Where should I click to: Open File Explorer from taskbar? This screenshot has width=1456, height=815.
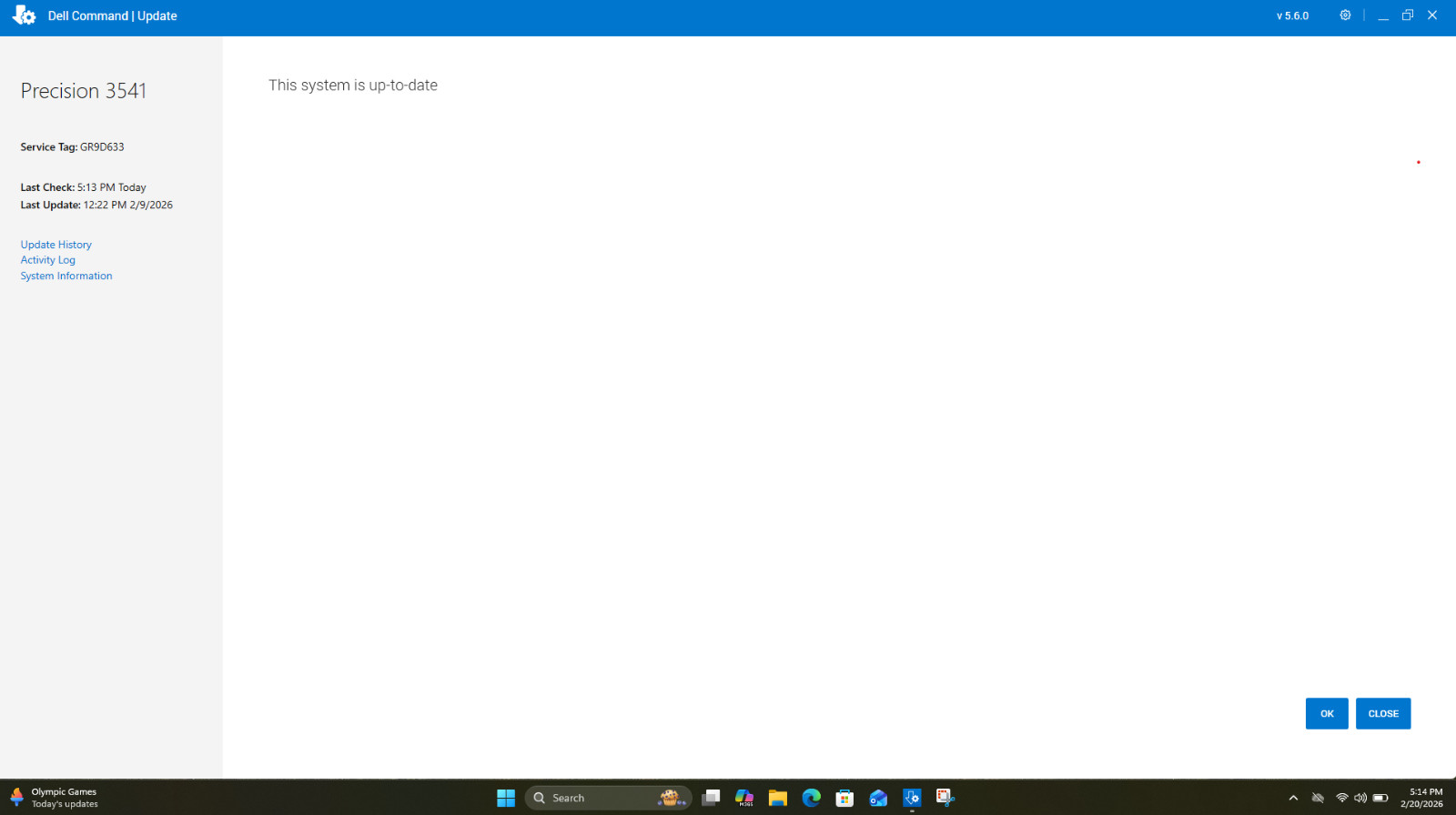[777, 798]
